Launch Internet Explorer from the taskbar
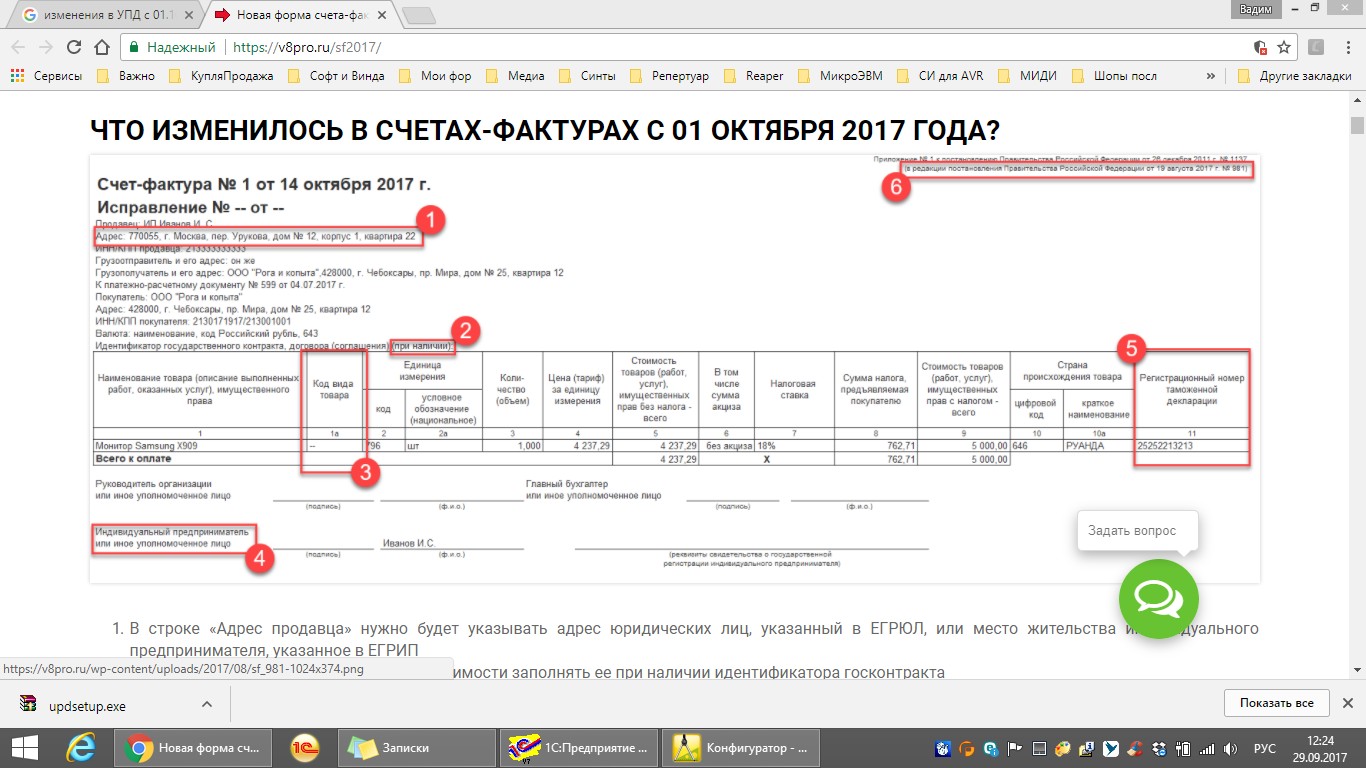 click(81, 748)
